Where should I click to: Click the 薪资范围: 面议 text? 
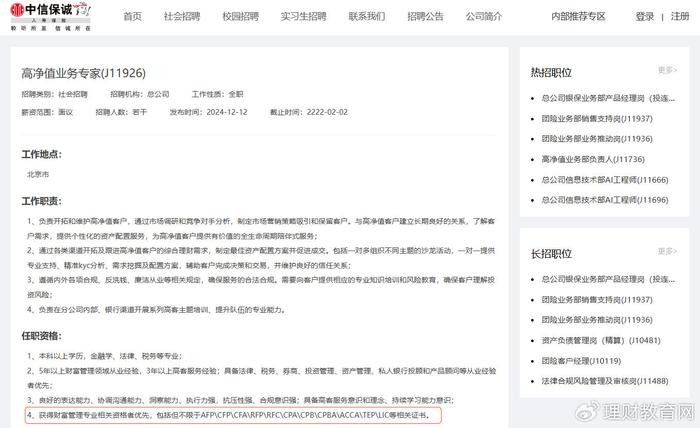(x=47, y=112)
